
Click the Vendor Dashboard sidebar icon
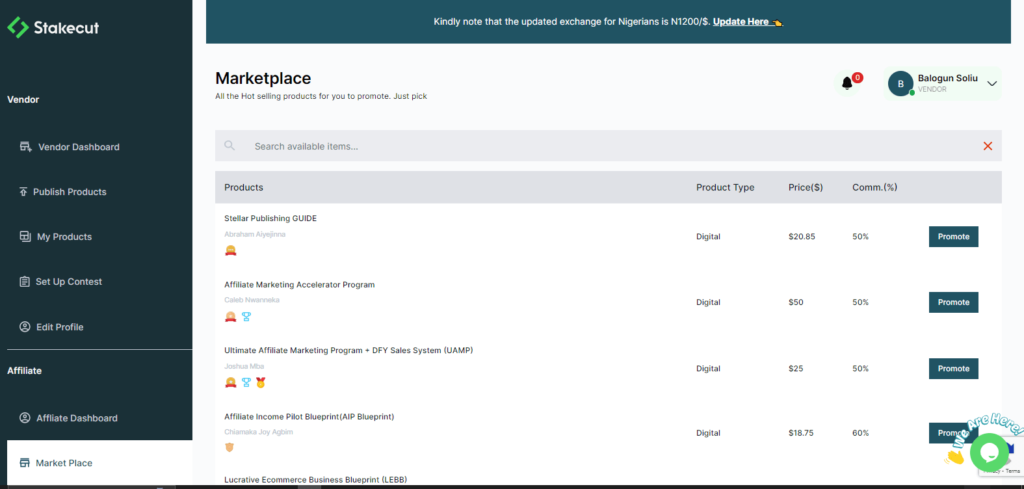click(27, 147)
